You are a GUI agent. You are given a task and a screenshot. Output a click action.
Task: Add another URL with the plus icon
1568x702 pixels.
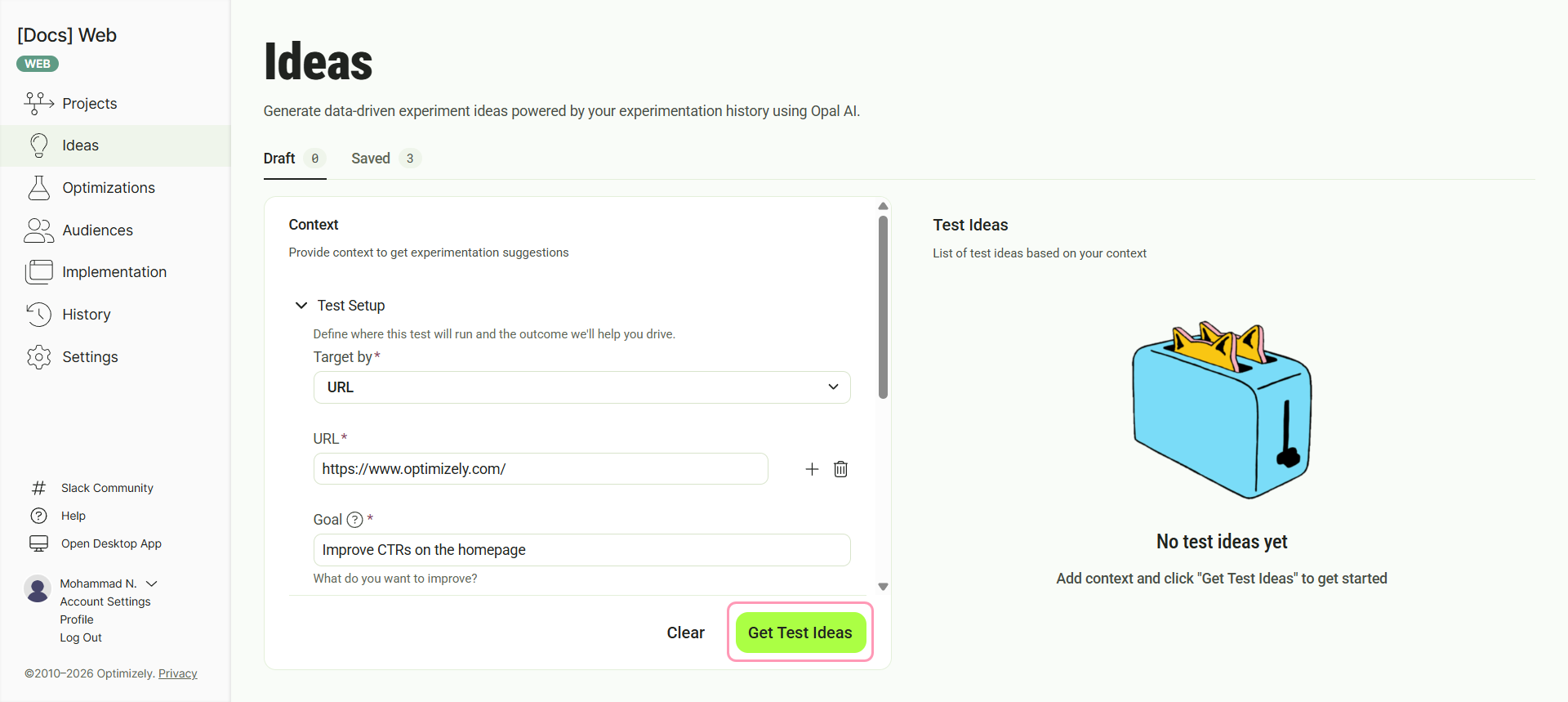[x=812, y=469]
